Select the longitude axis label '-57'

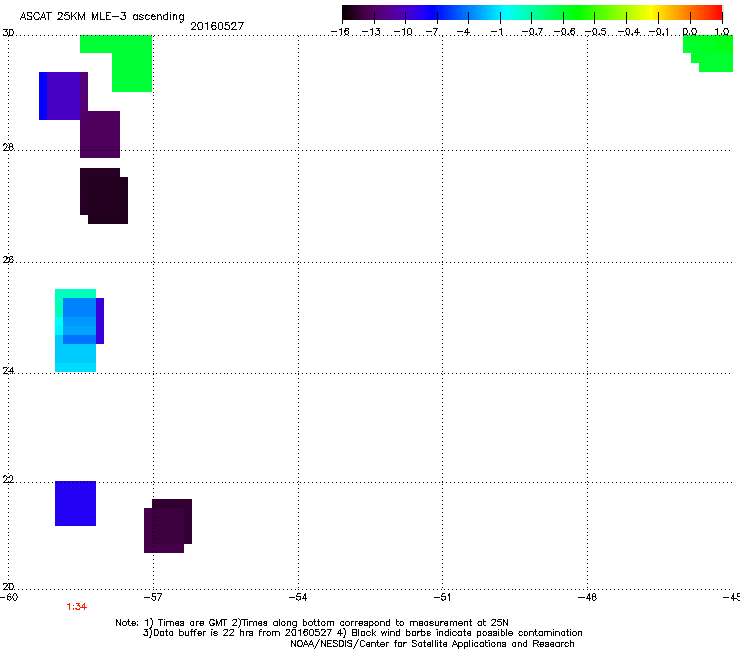coord(152,597)
